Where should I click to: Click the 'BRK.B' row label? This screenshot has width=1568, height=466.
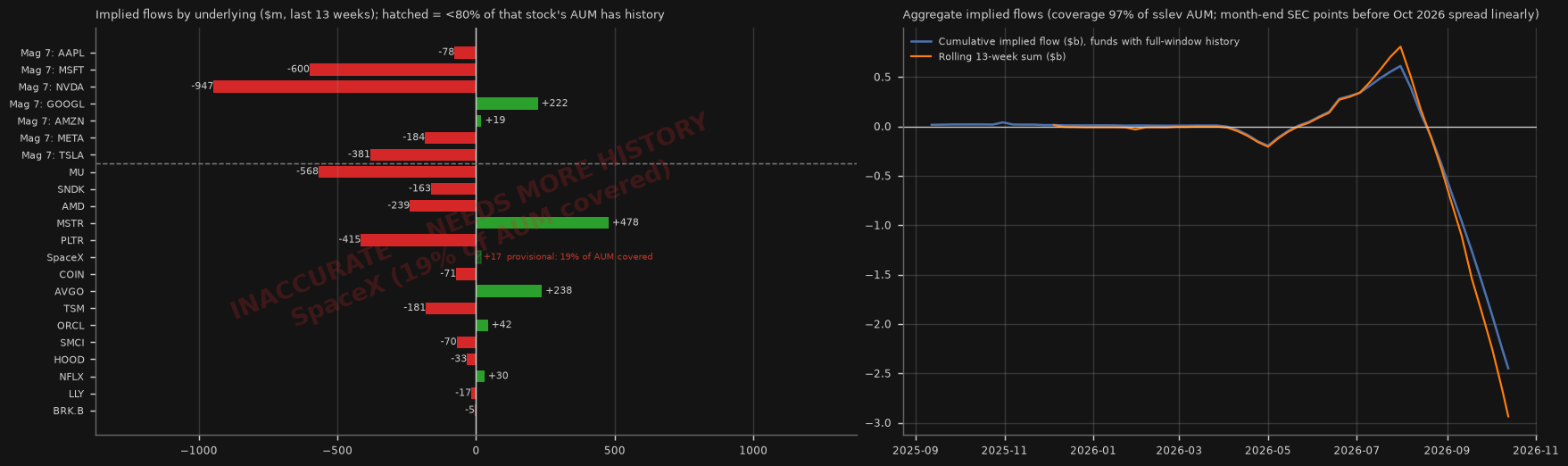coord(68,412)
